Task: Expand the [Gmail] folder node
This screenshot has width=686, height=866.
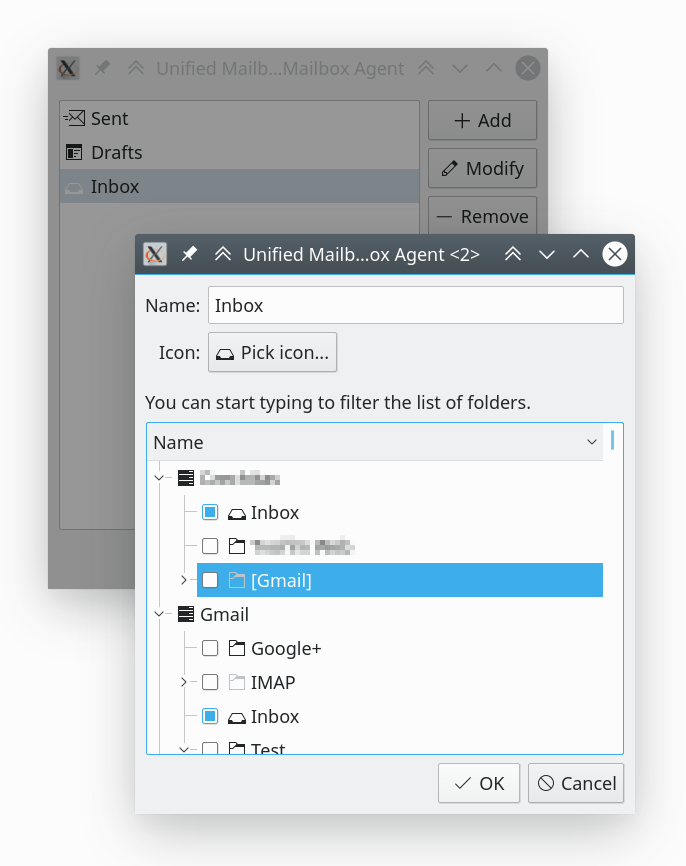Action: pyautogui.click(x=184, y=580)
